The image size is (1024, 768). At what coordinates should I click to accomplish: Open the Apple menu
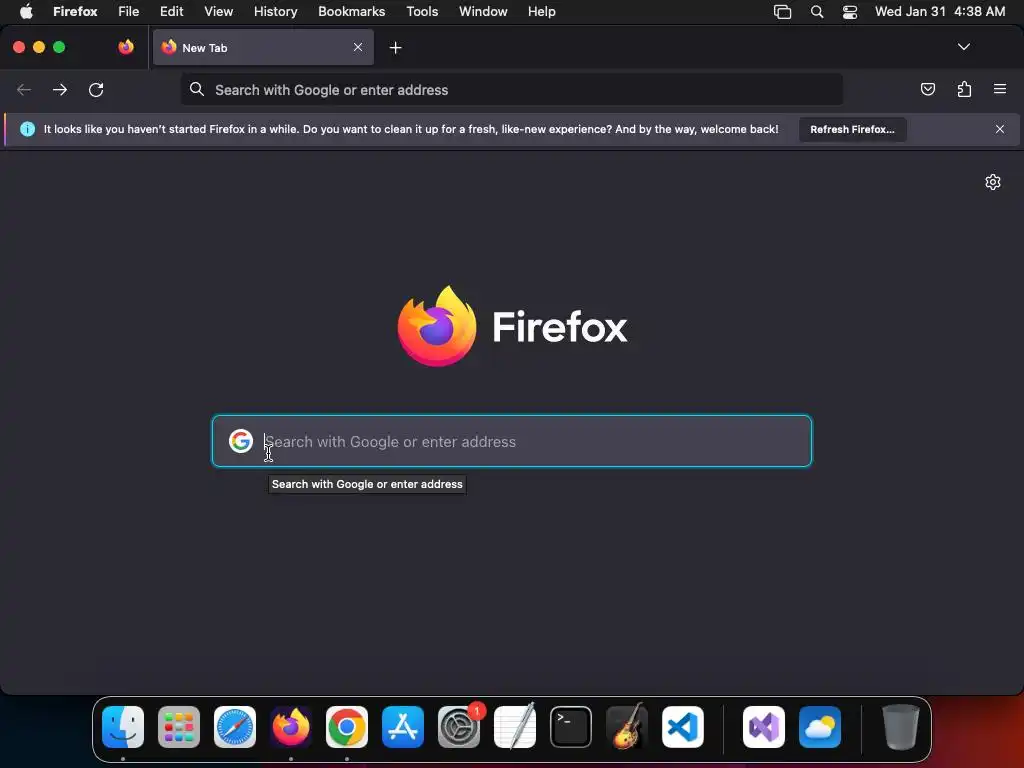(26, 12)
